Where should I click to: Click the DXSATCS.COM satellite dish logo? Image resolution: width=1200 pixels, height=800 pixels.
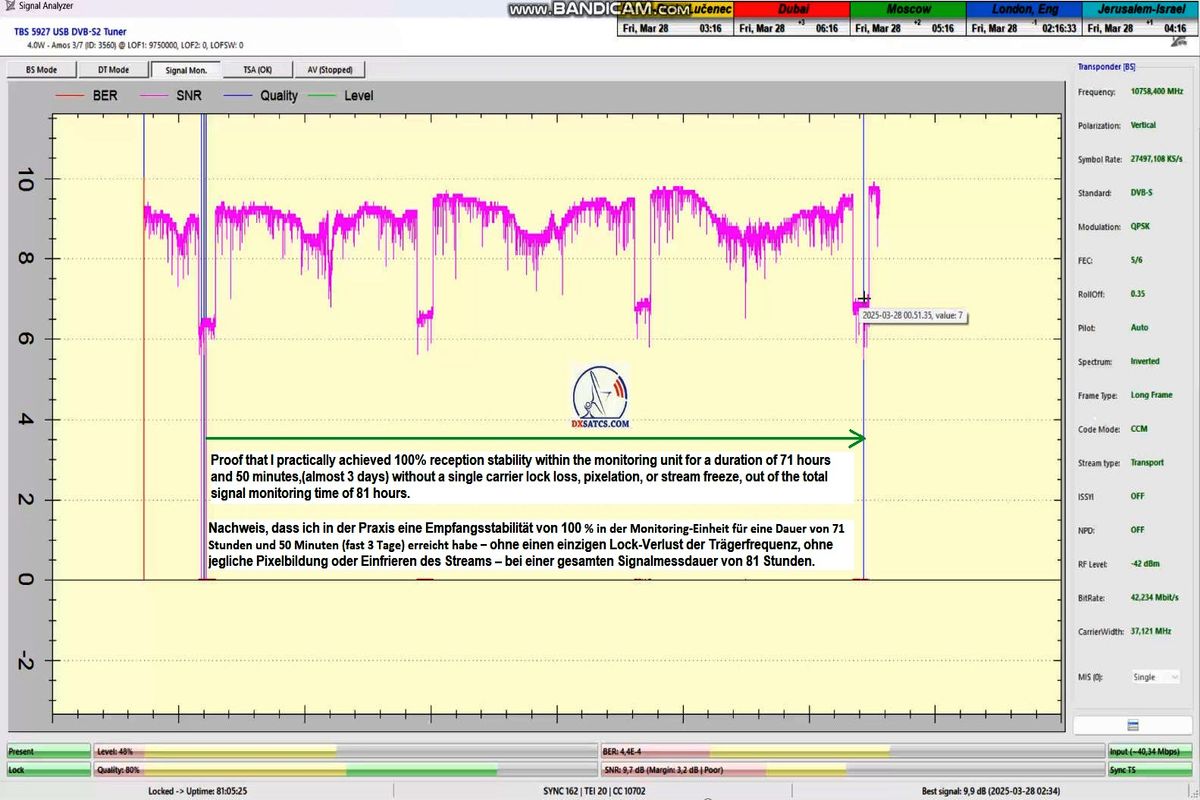[x=601, y=397]
